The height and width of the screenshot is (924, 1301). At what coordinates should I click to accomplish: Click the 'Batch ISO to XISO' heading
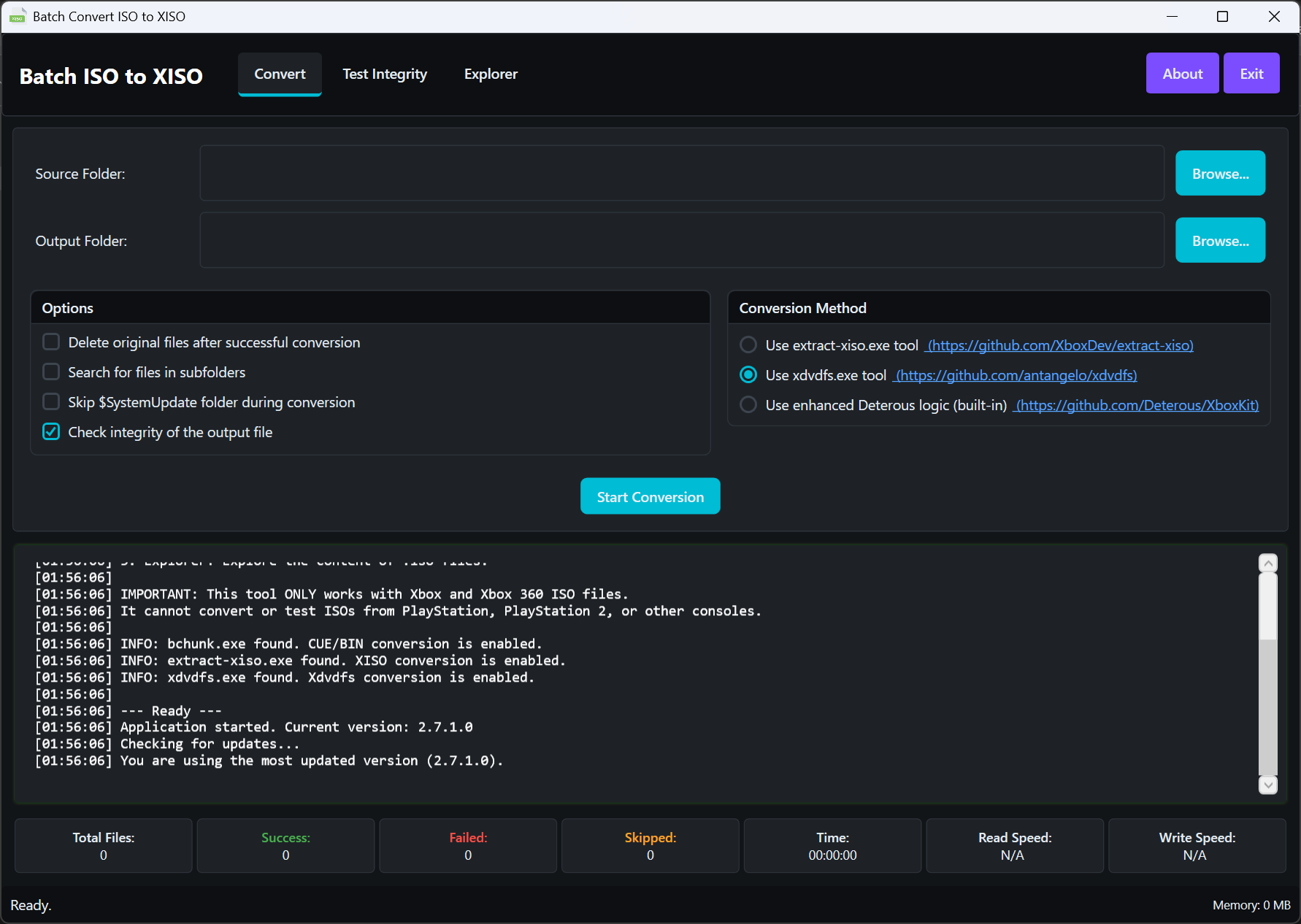111,76
